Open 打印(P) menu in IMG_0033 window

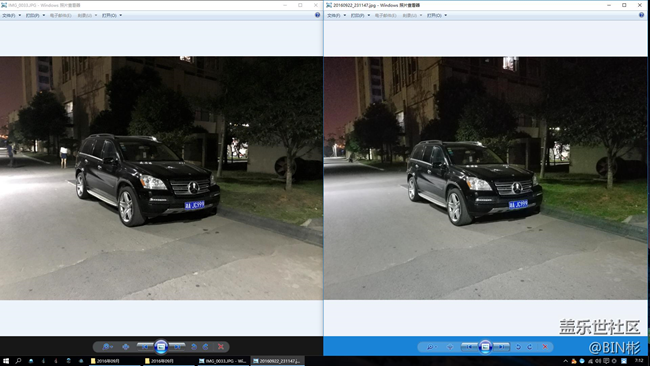(x=35, y=15)
